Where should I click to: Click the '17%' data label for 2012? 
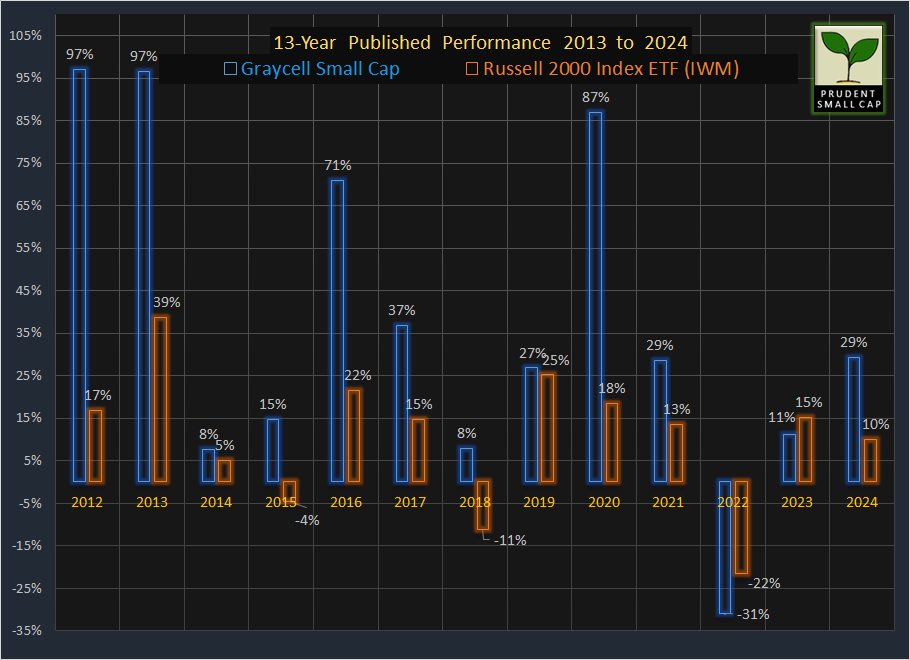coord(98,395)
